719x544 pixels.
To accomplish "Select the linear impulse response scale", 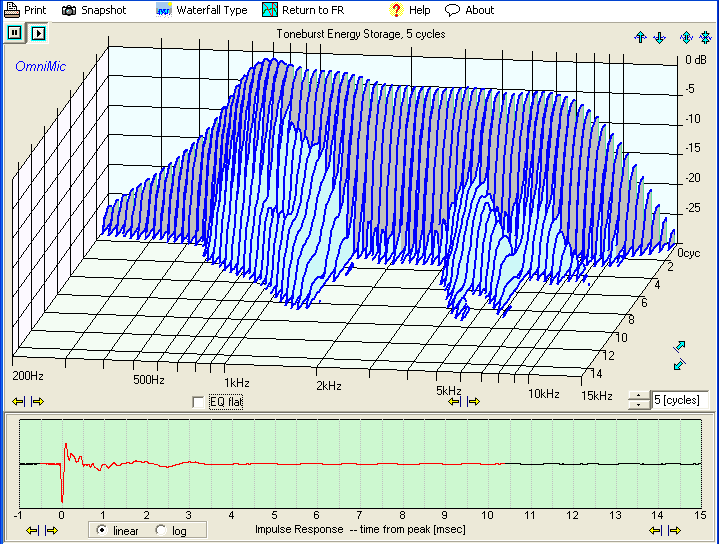I will [x=99, y=530].
